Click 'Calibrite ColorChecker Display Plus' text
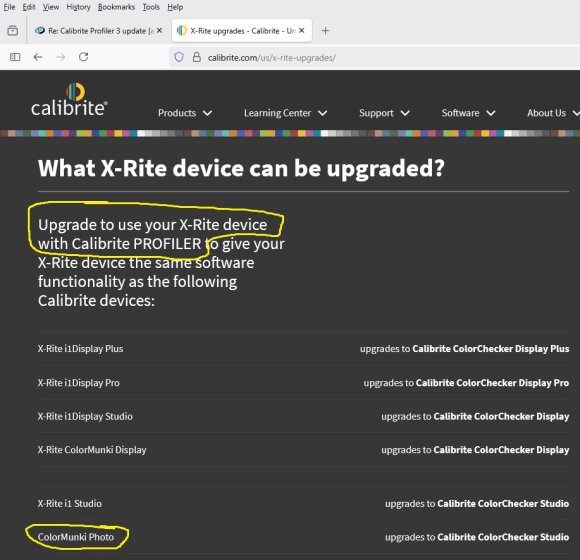 (490, 349)
